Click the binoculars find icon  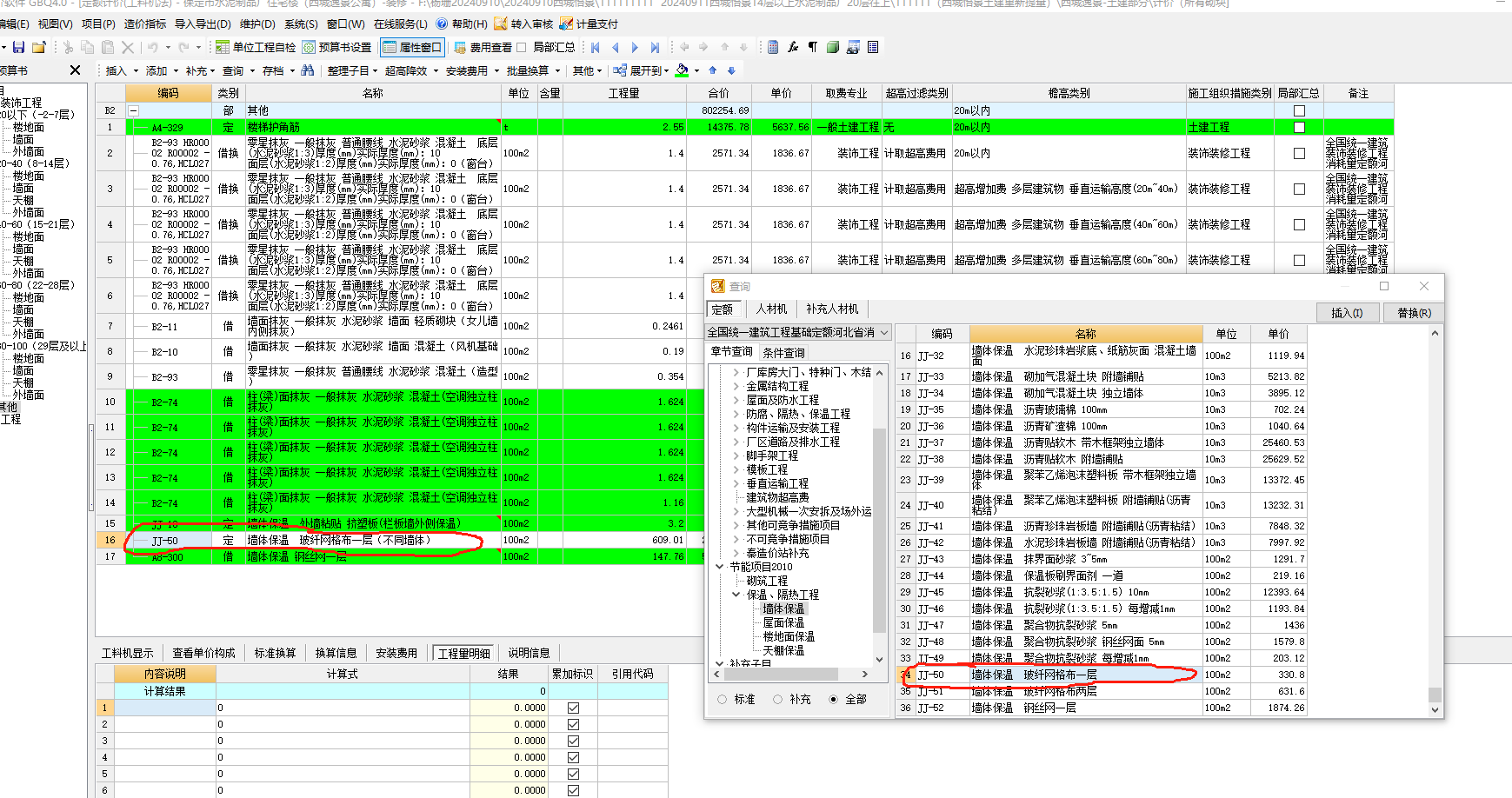308,70
